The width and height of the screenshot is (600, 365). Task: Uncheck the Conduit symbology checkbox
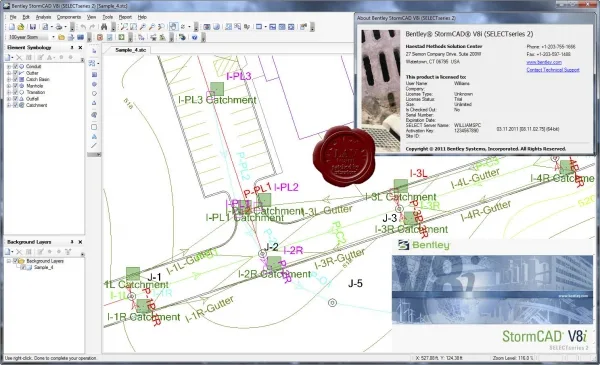[15, 66]
